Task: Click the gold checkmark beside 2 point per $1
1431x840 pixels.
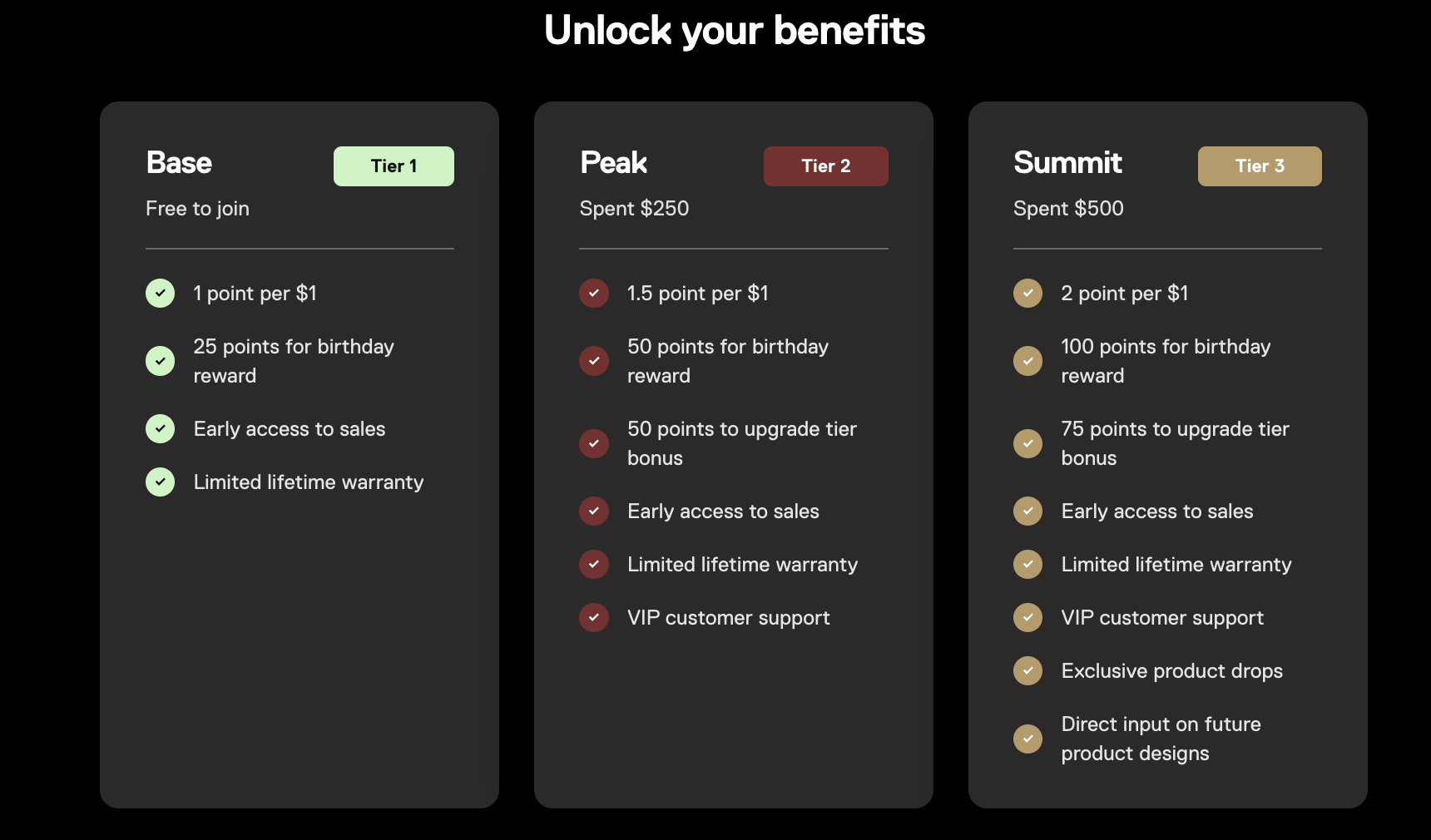Action: click(1027, 293)
